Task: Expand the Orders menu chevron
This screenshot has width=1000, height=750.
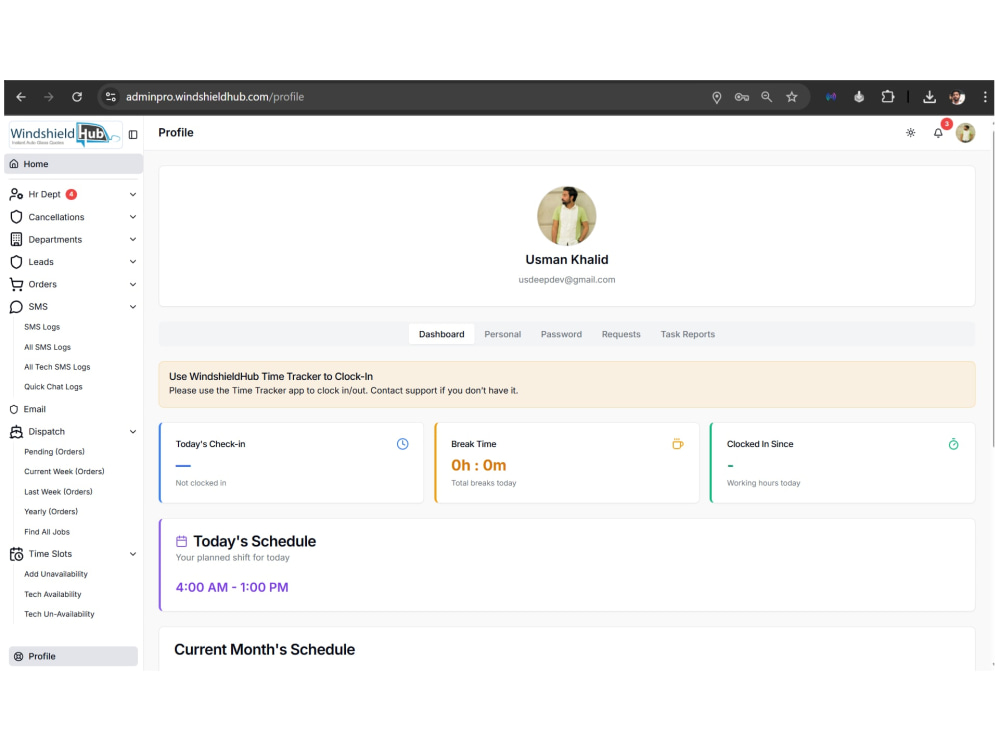Action: tap(133, 284)
